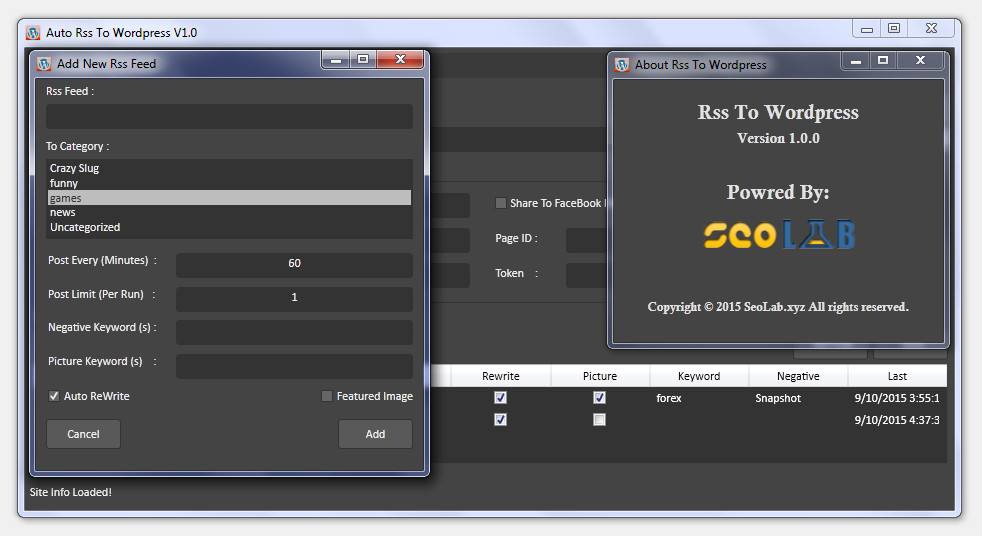Image resolution: width=982 pixels, height=536 pixels.
Task: Uncheck Picture checkbox in the forex row
Action: [x=599, y=398]
